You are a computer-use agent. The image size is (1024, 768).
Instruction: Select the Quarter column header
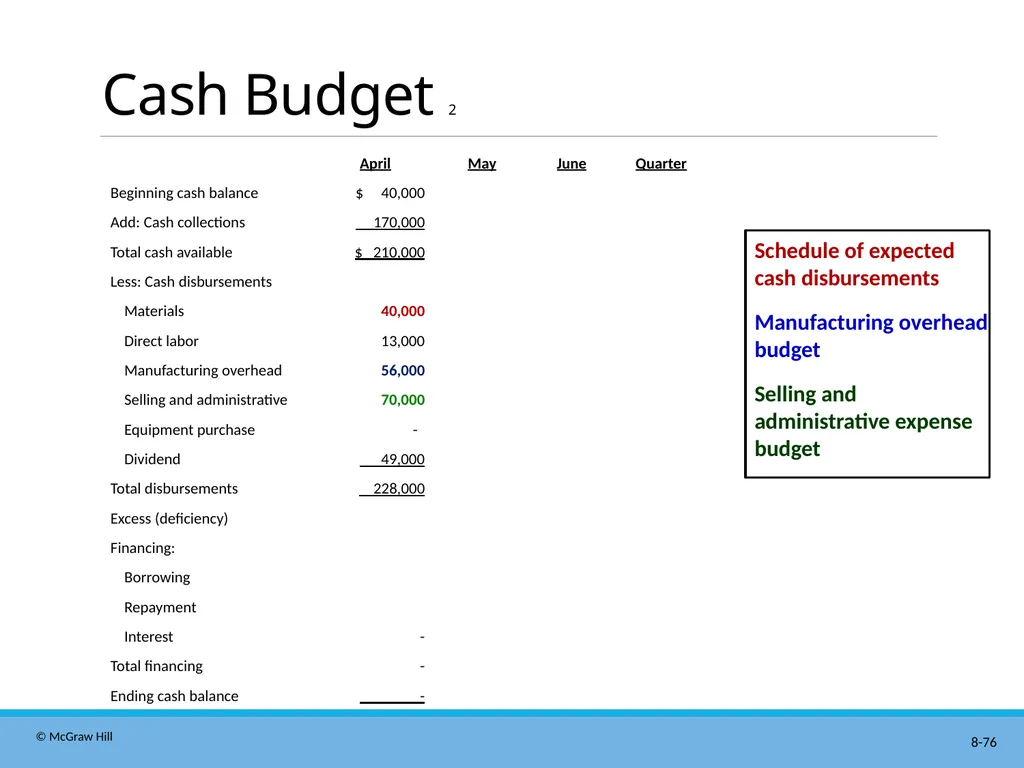click(x=661, y=163)
